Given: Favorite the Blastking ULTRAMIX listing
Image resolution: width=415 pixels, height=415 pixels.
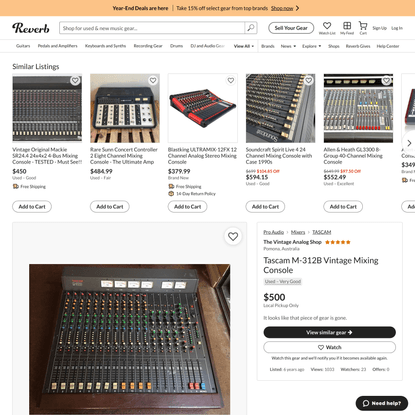Looking at the screenshot, I should click(x=231, y=80).
